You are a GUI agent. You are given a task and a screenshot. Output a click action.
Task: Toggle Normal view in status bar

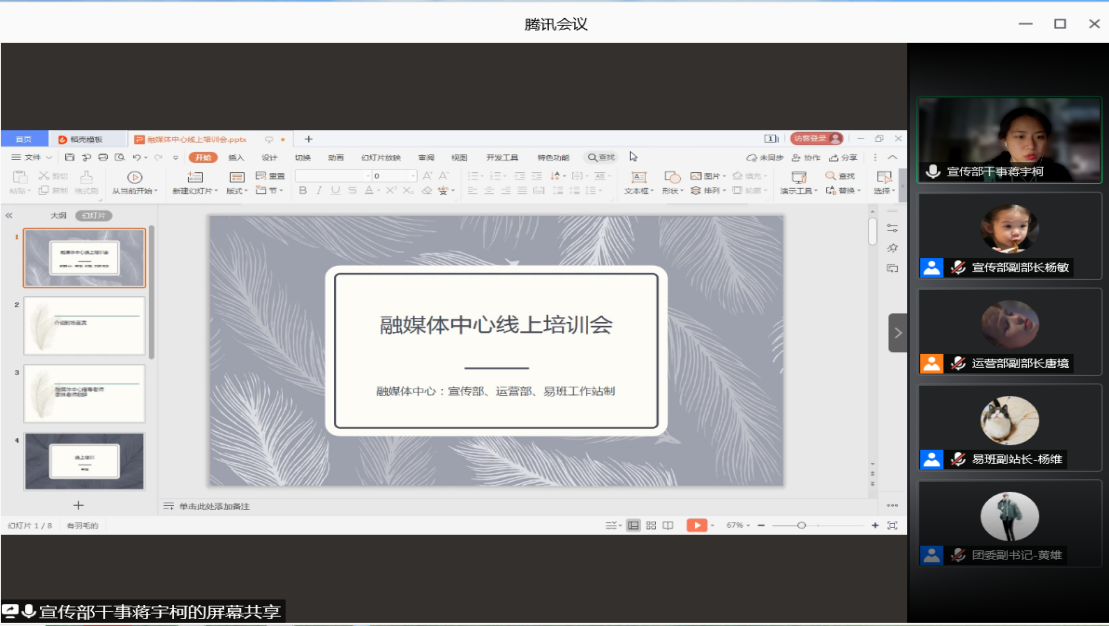[x=633, y=526]
